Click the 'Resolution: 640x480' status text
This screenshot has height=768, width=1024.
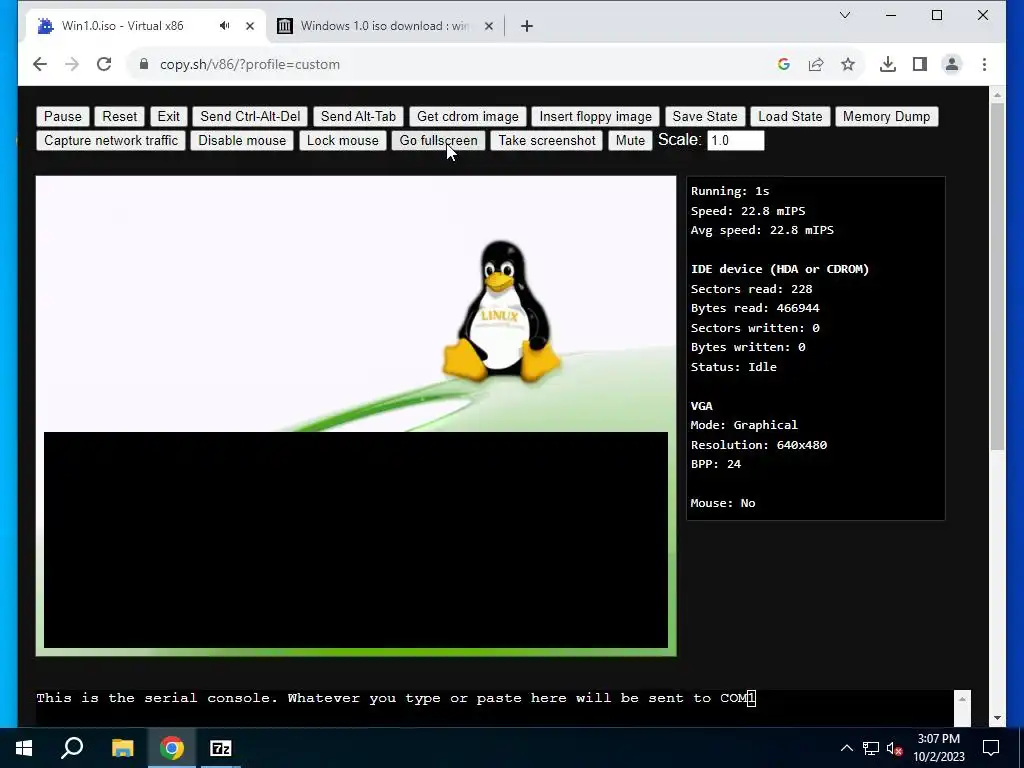pyautogui.click(x=759, y=445)
